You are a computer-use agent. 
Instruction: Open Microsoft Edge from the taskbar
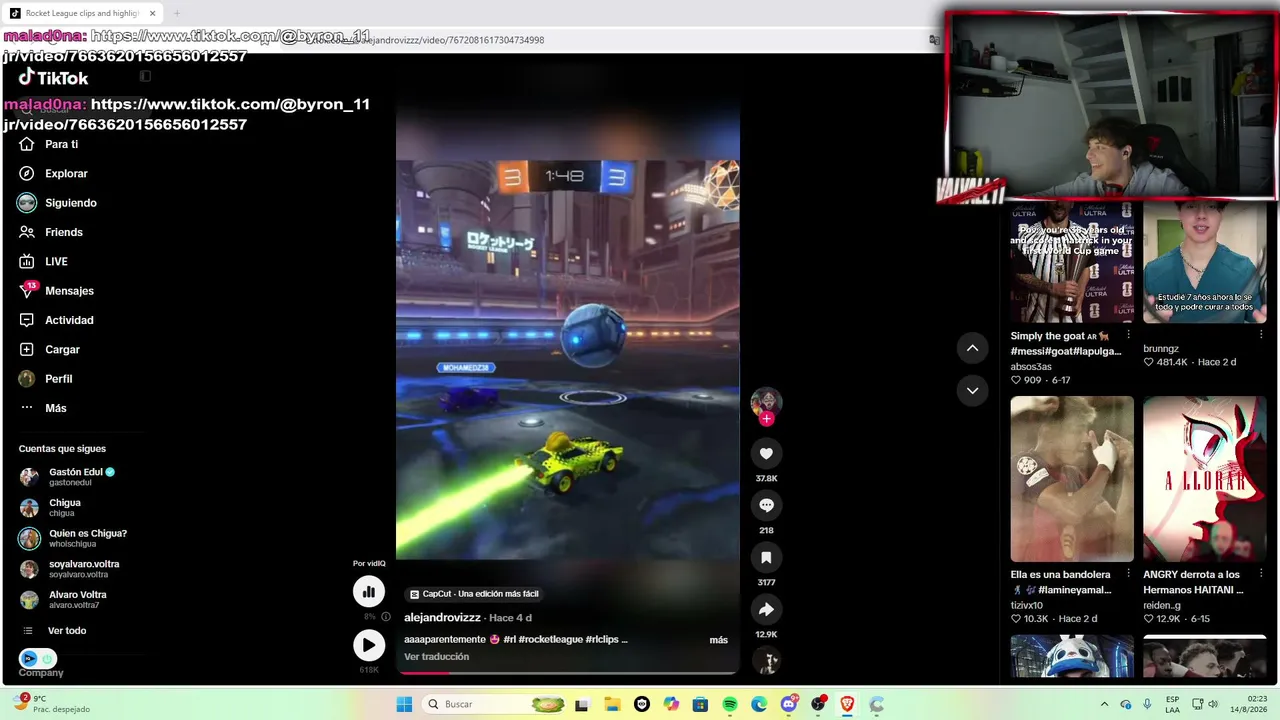(x=759, y=704)
